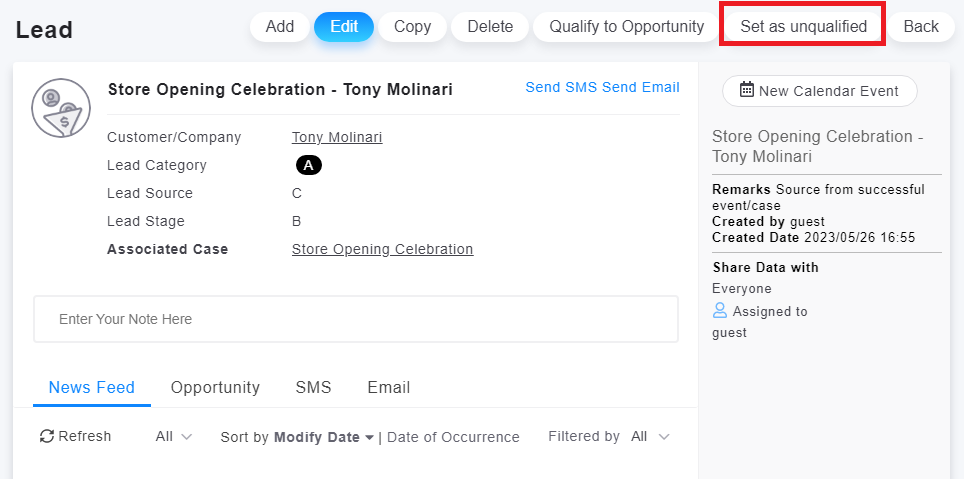Sort feed by Date of Occurrence

[x=453, y=437]
